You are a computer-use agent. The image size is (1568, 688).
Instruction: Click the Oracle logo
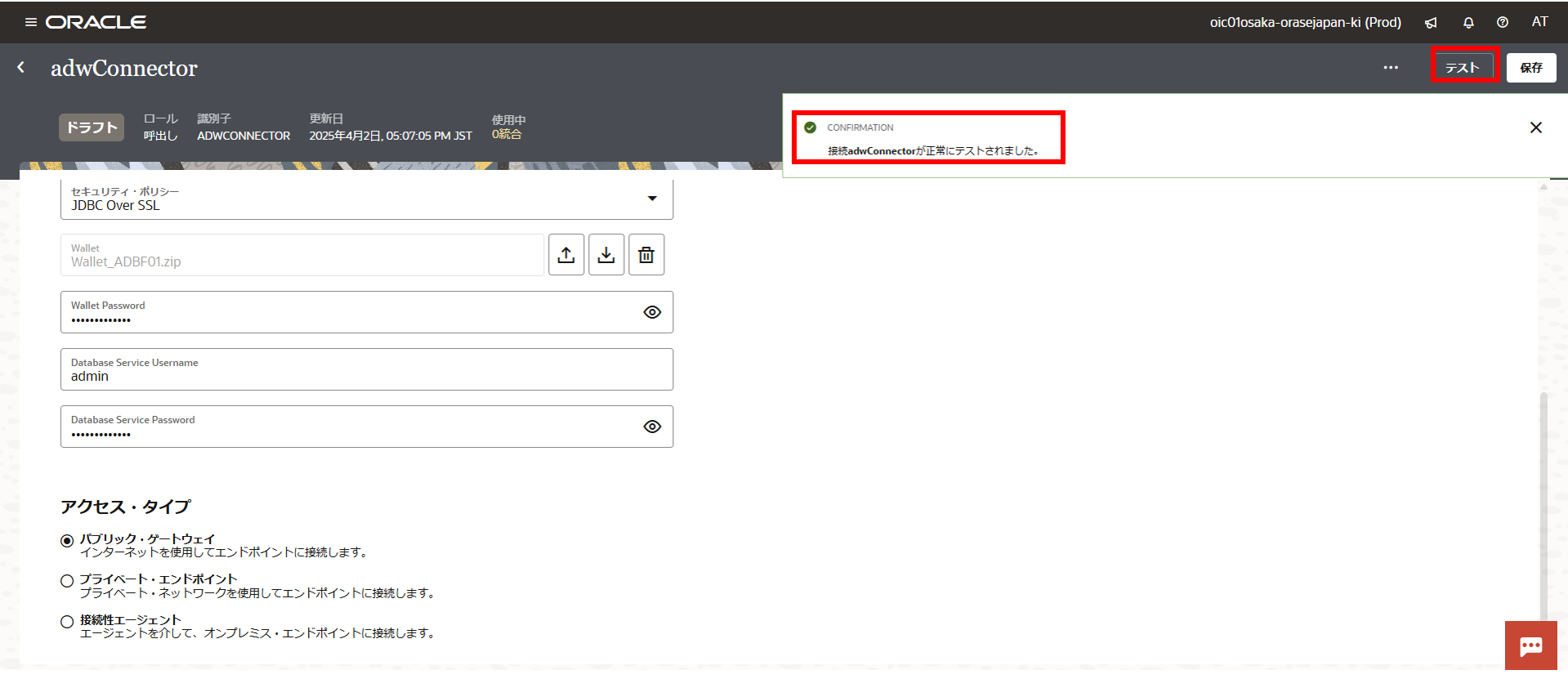click(96, 22)
